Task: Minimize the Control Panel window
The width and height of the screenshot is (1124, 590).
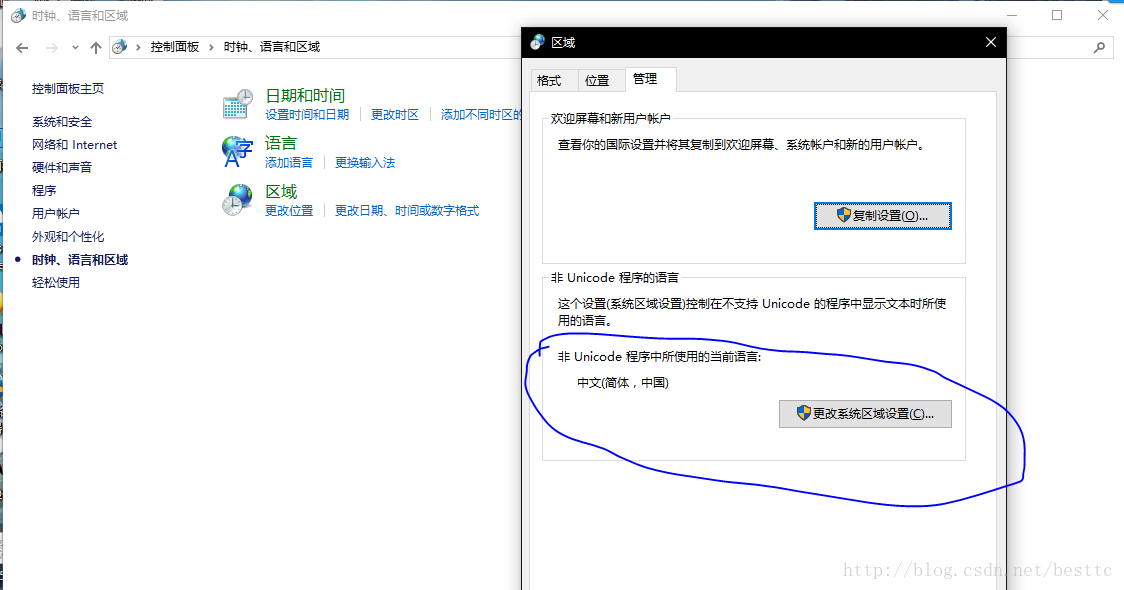Action: (x=1012, y=15)
